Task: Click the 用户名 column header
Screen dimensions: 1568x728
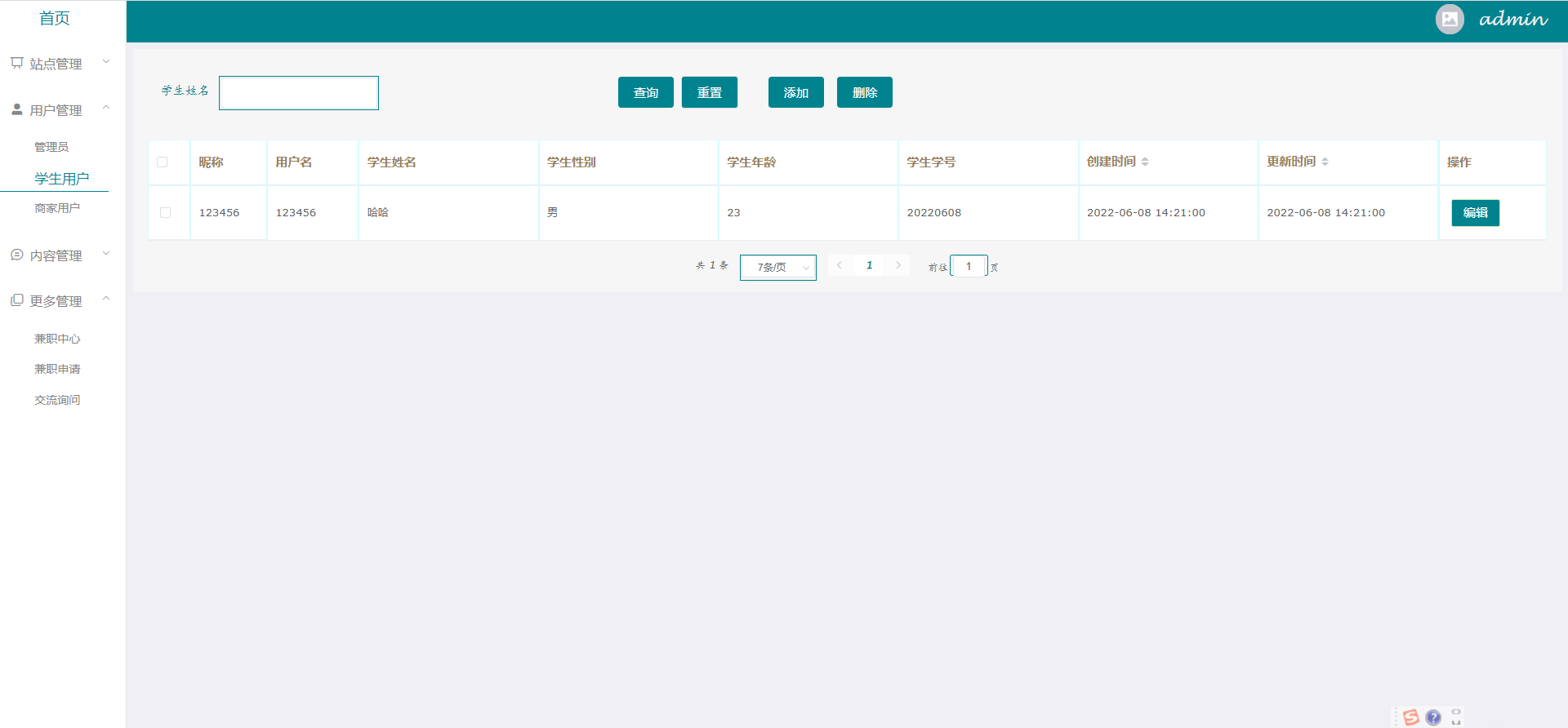Action: coord(294,162)
